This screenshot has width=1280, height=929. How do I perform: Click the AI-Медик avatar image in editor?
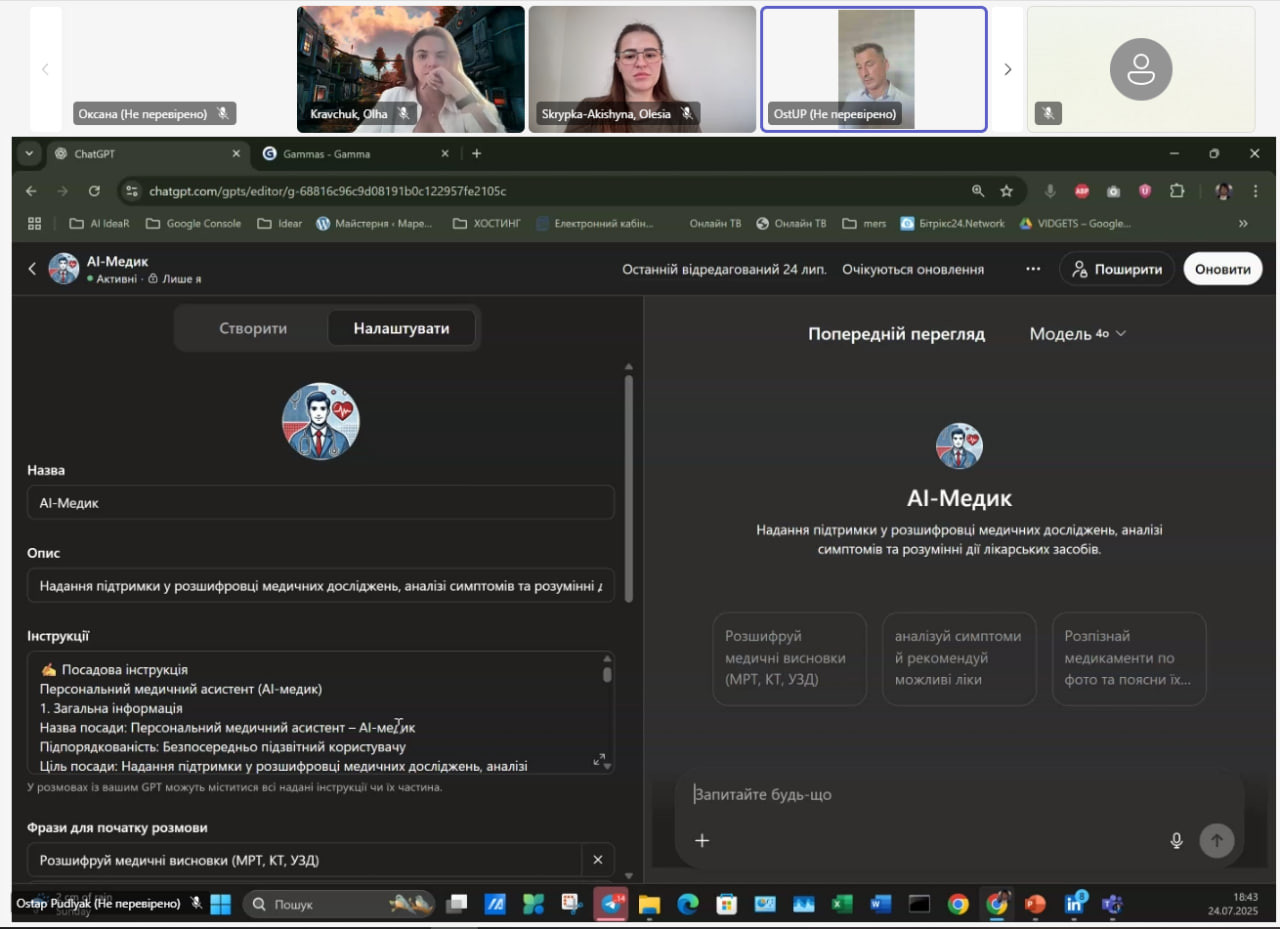[x=320, y=420]
